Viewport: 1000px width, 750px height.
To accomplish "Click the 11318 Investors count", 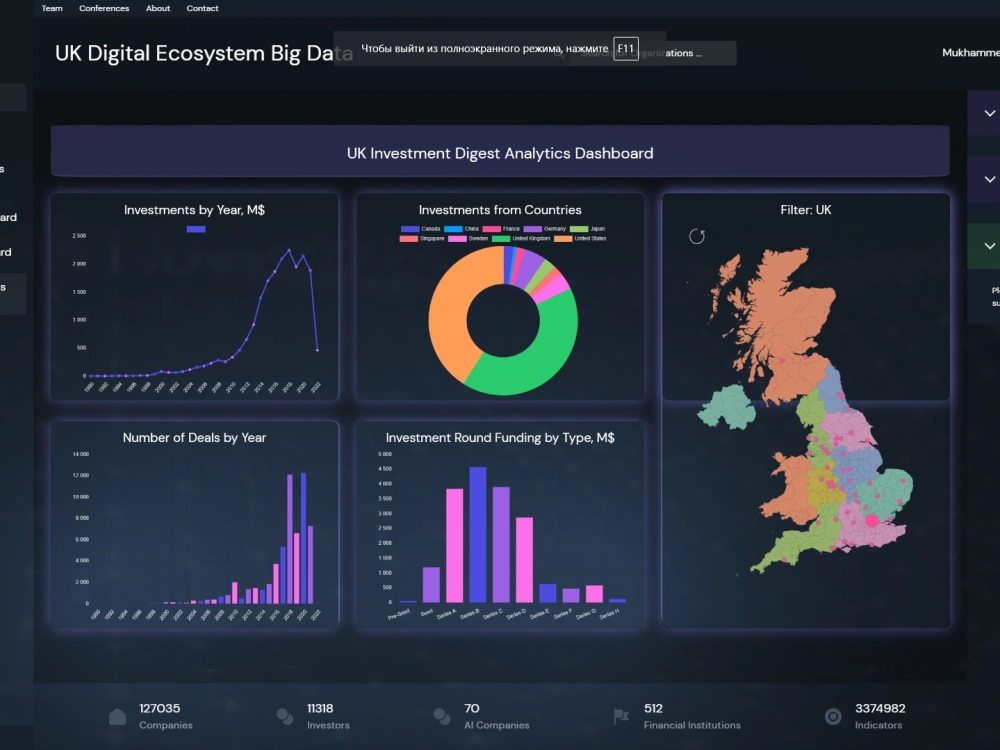I will coord(320,709).
